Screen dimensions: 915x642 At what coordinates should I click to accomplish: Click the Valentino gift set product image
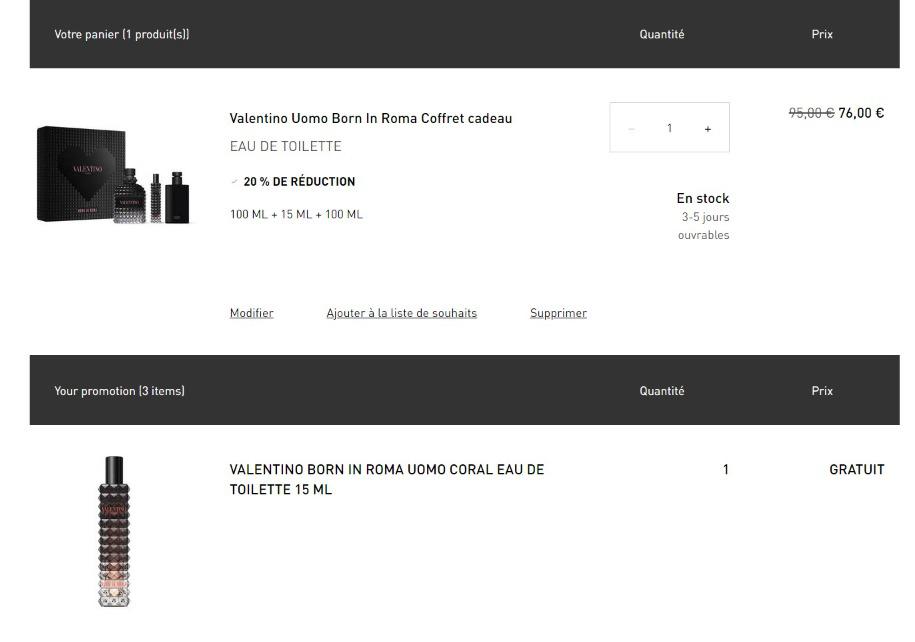(x=113, y=174)
